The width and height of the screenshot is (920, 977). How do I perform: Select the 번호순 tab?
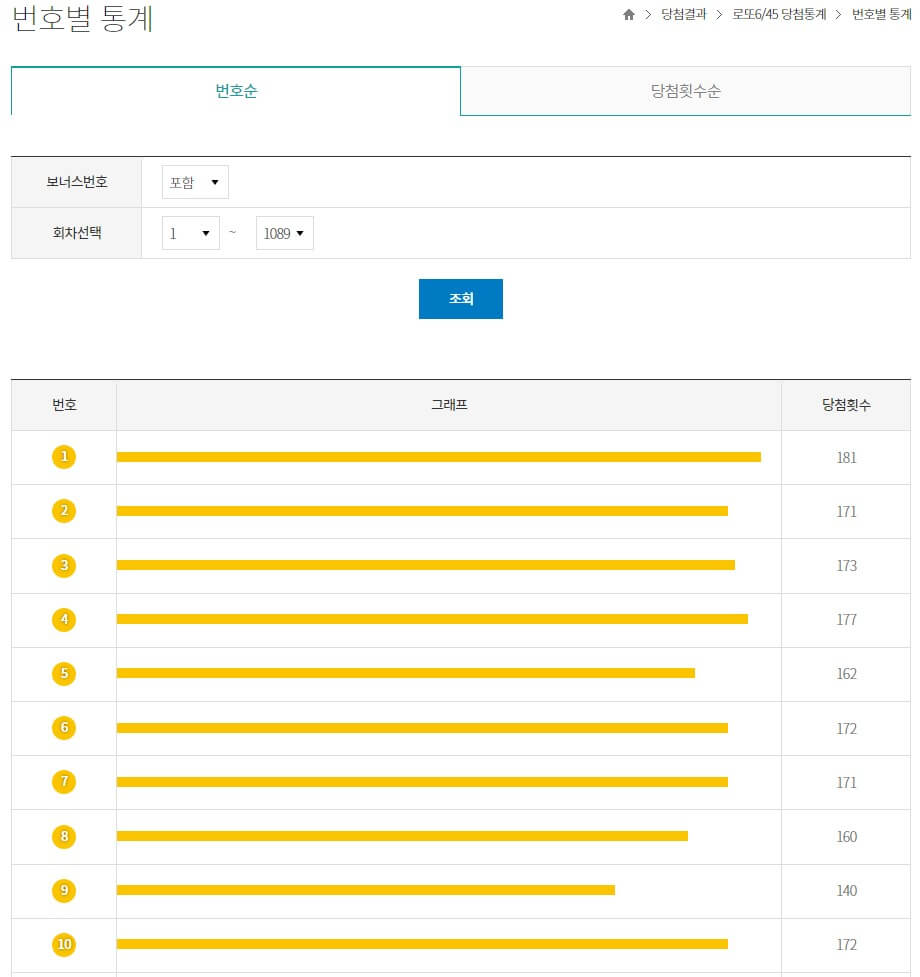pos(235,90)
